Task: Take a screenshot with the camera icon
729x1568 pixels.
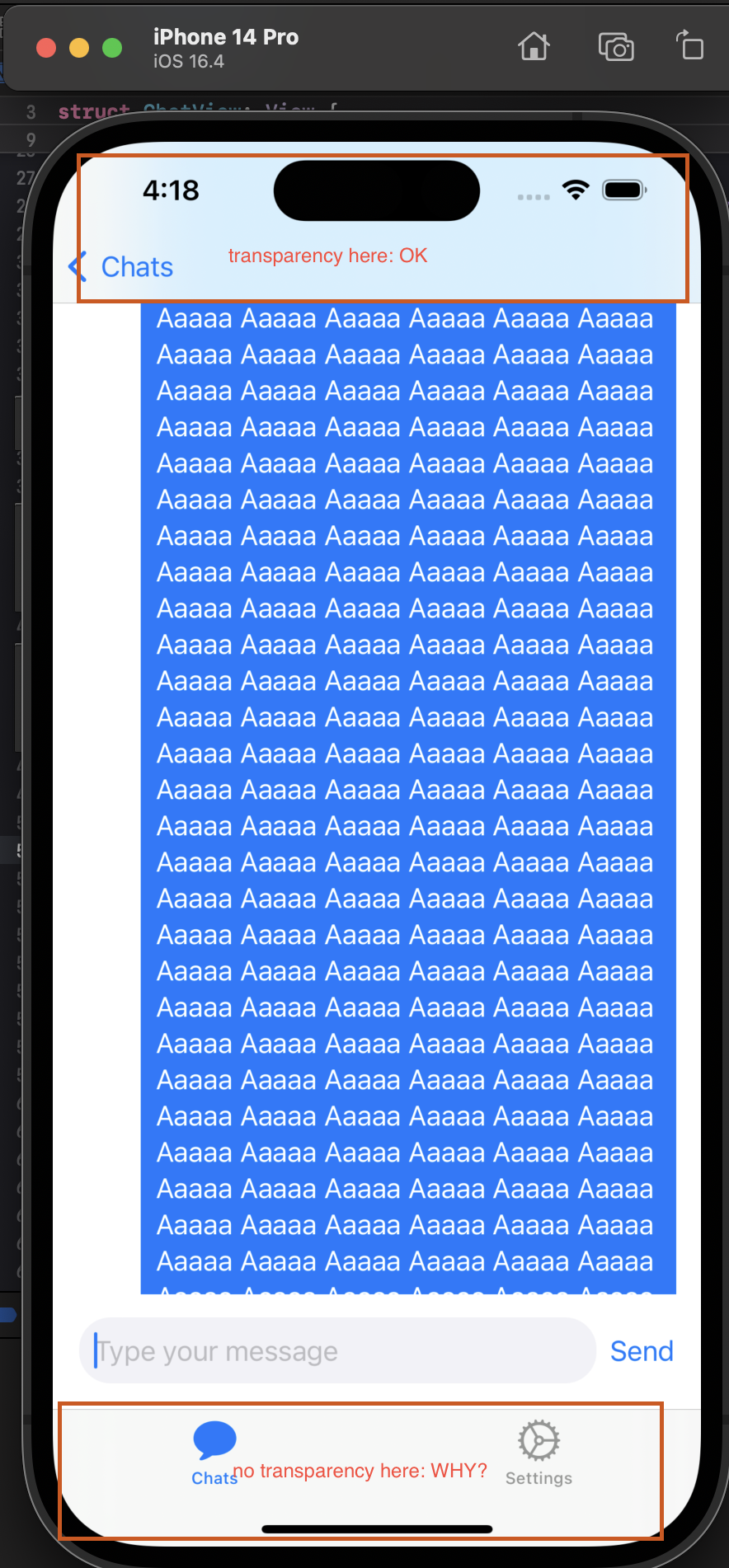Action: point(616,47)
